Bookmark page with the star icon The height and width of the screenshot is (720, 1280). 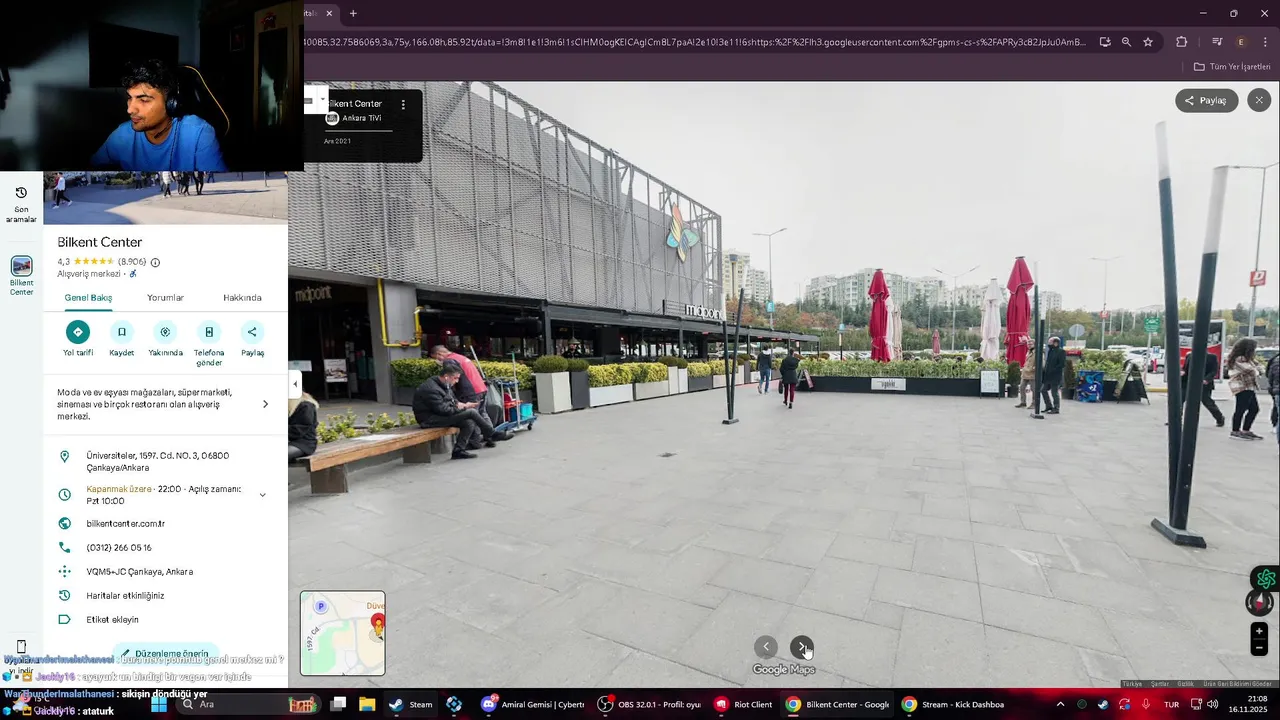tap(1148, 42)
